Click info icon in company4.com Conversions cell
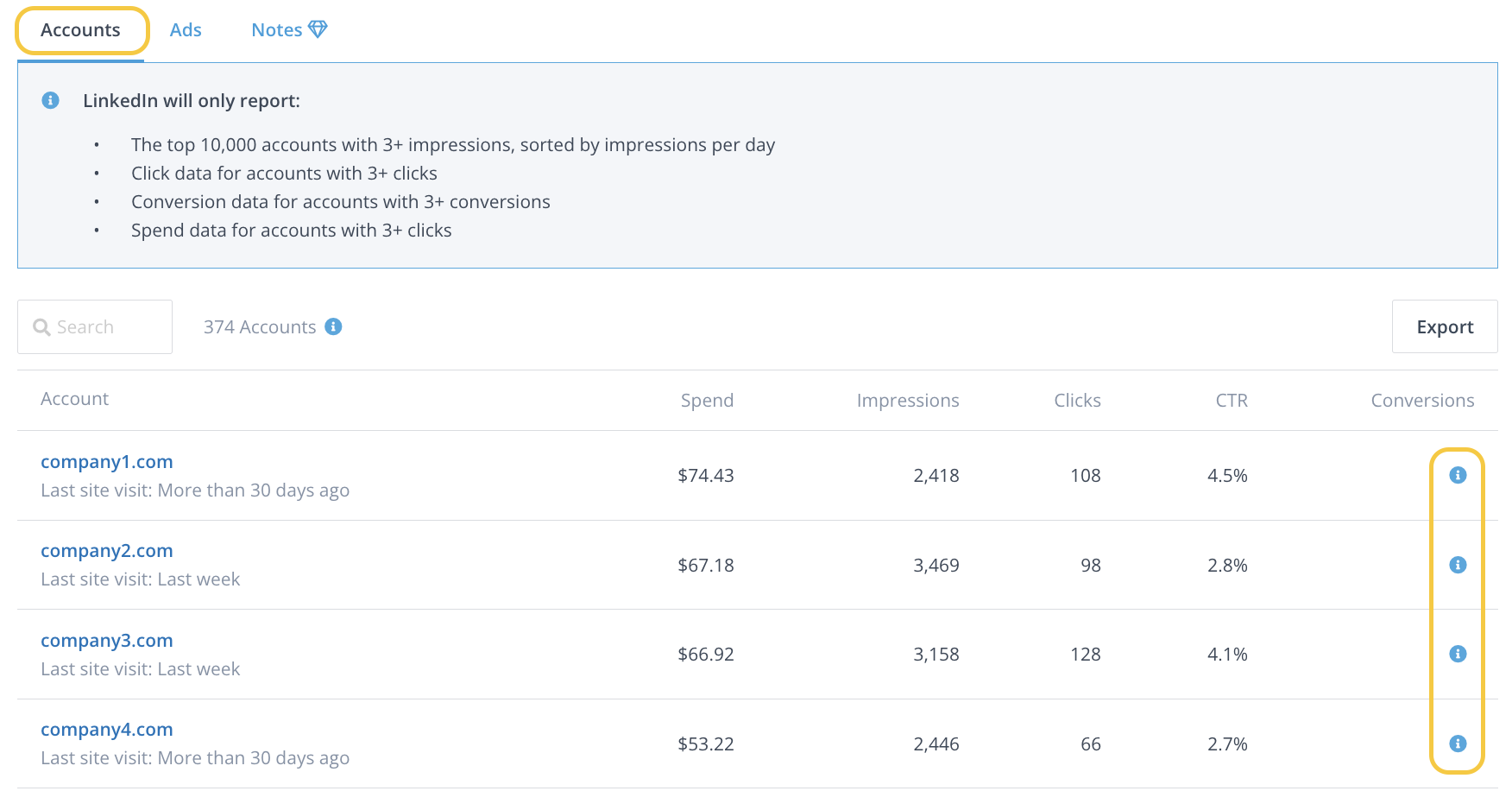 1458,744
